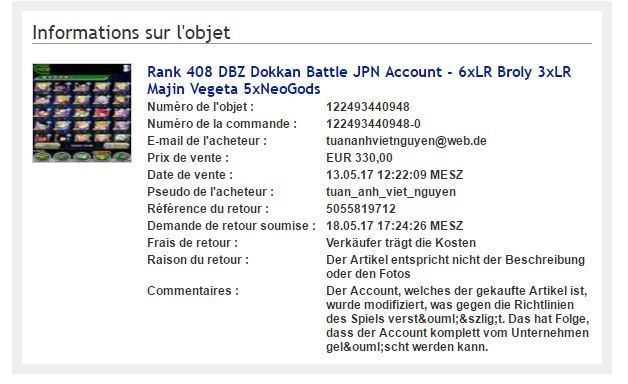Click 'Verkäufer trägt die Kosten' value
This screenshot has height=384, width=628.
(x=401, y=243)
